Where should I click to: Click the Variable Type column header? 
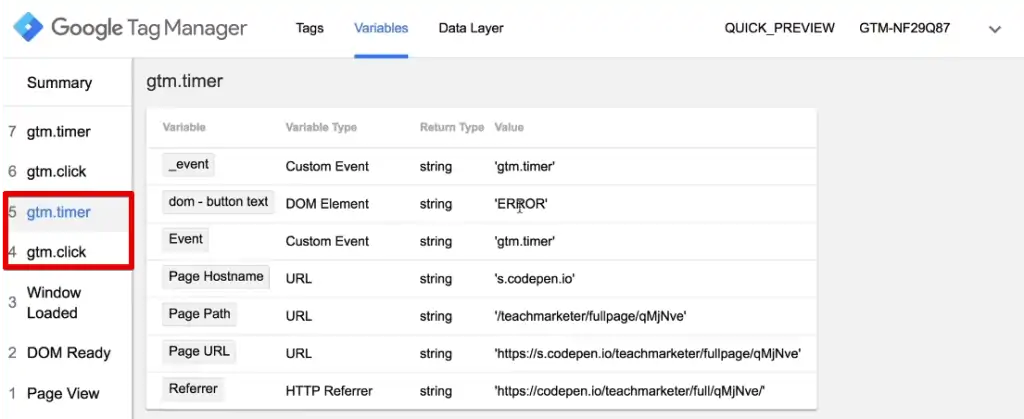click(x=321, y=127)
